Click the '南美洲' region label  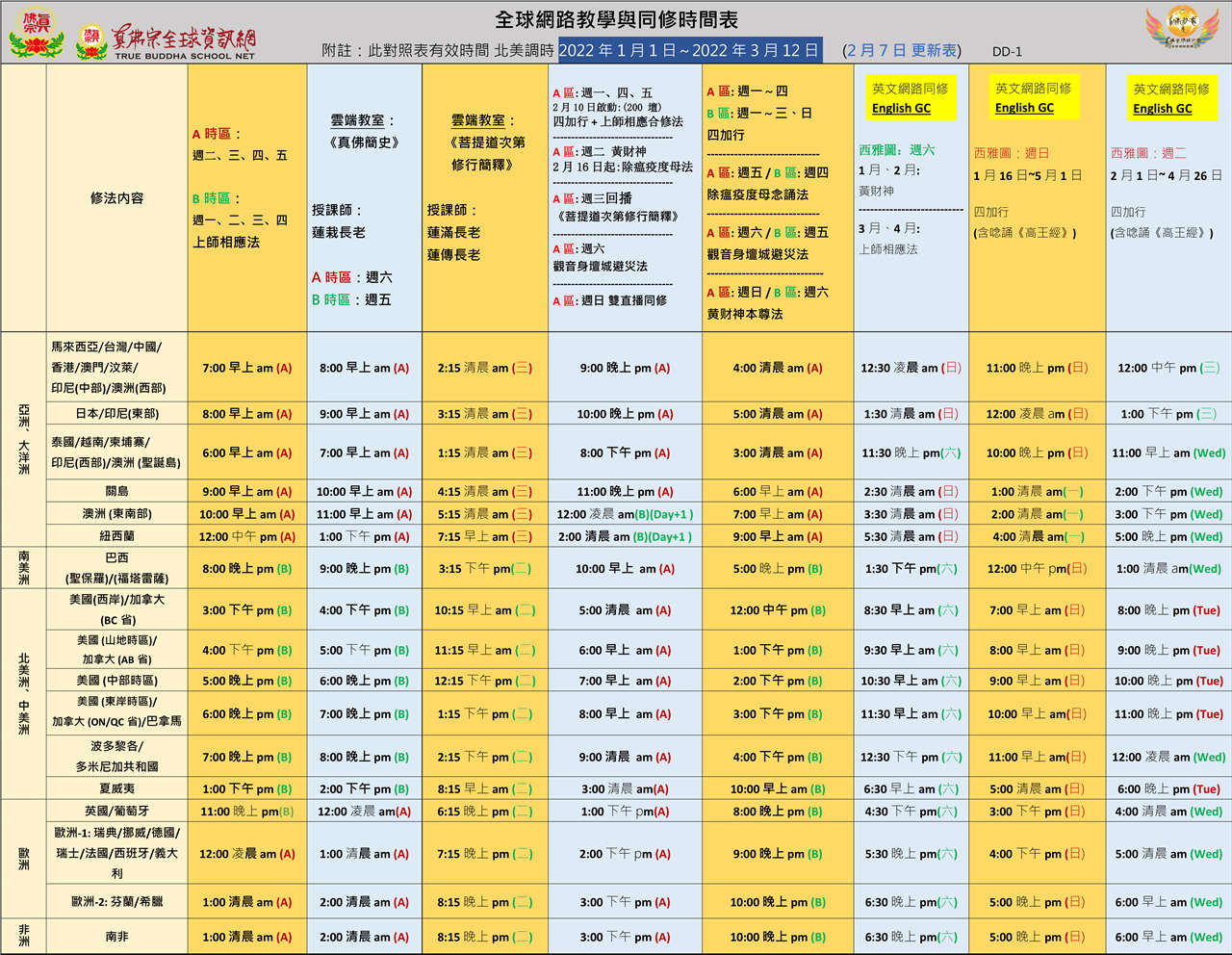point(24,568)
